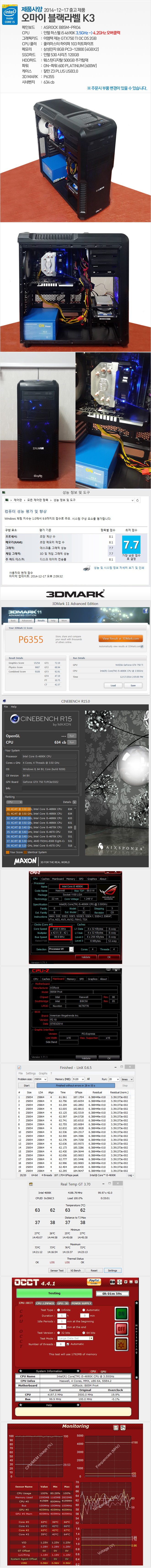Click Validate in upper CPU-Z window
151x1568 pixels.
point(86,957)
